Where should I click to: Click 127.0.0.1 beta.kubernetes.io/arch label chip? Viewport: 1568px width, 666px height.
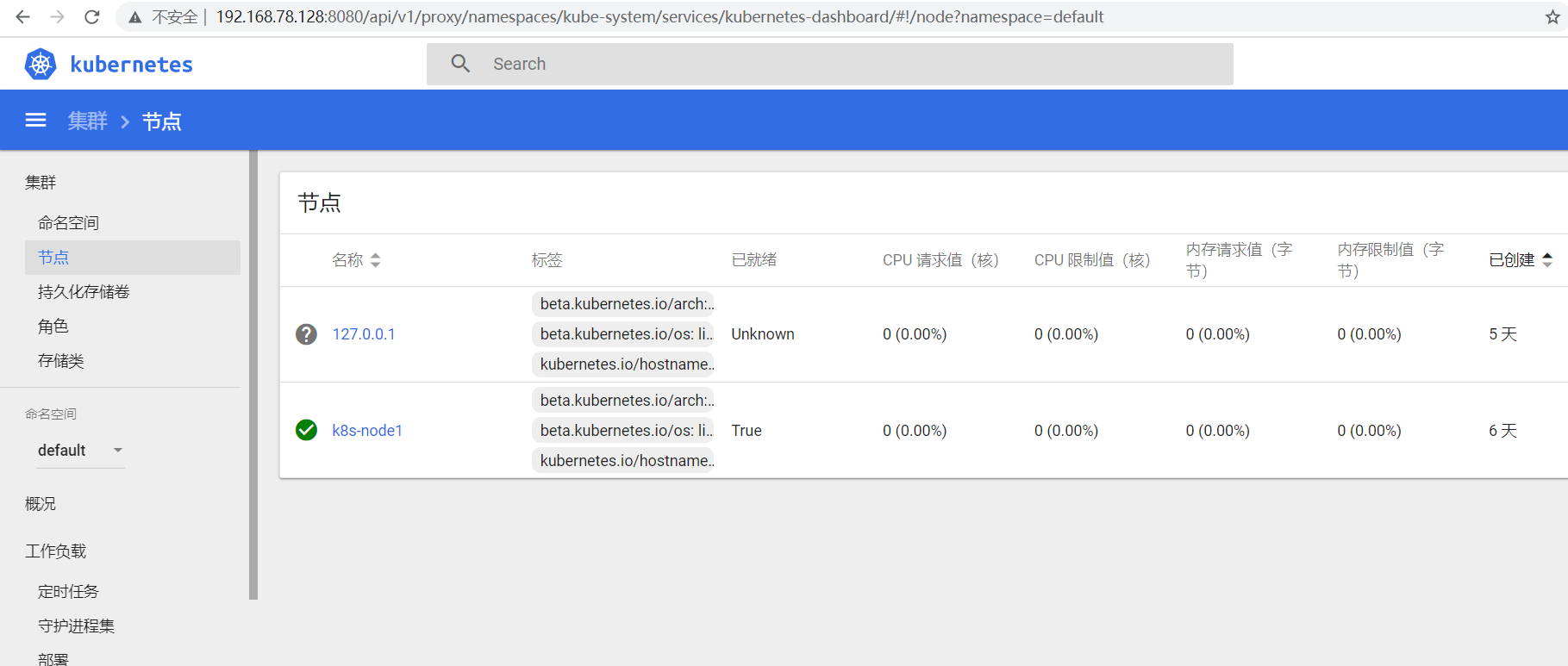[623, 304]
